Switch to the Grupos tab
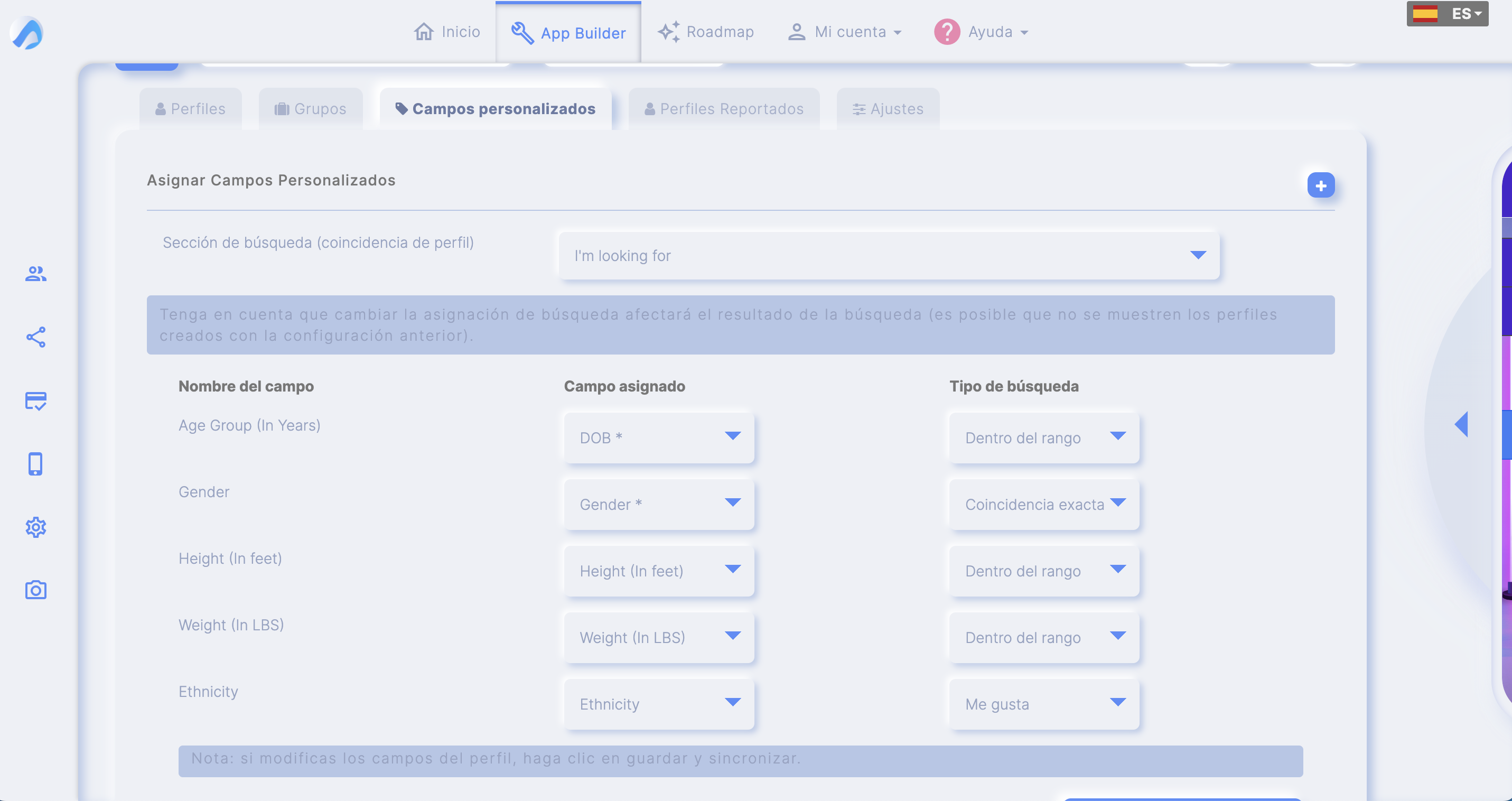The image size is (1512, 801). point(311,109)
